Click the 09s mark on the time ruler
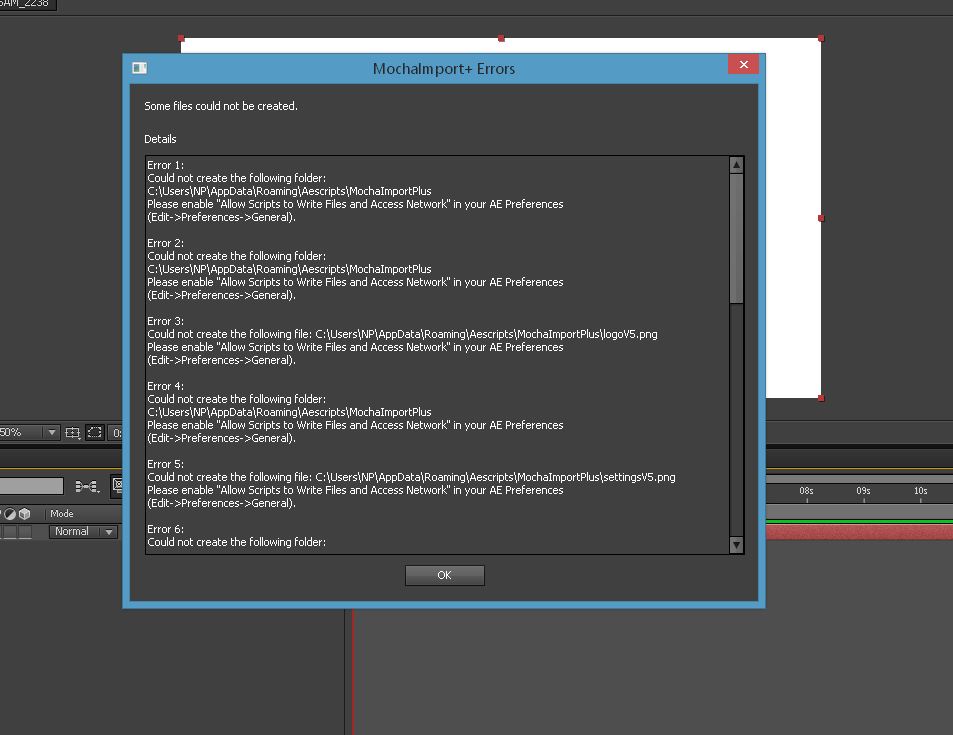The height and width of the screenshot is (735, 953). click(x=863, y=491)
